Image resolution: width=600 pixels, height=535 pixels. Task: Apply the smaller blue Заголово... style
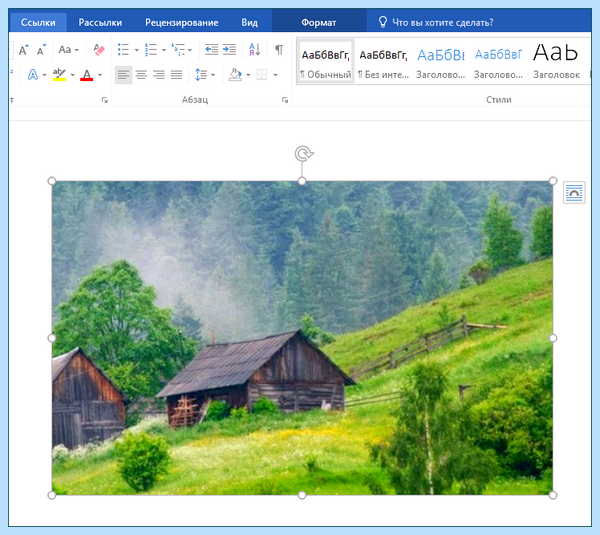(498, 62)
